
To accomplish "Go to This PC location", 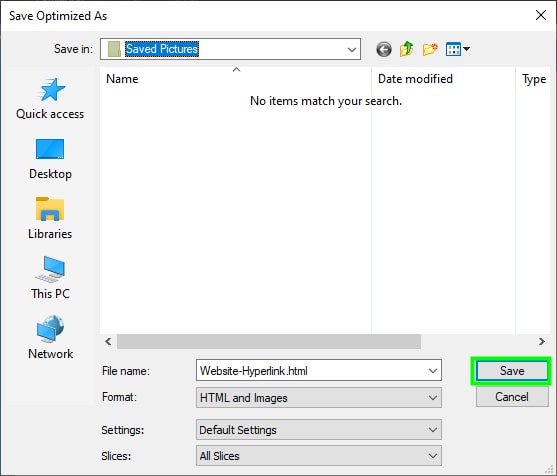I will click(x=50, y=278).
